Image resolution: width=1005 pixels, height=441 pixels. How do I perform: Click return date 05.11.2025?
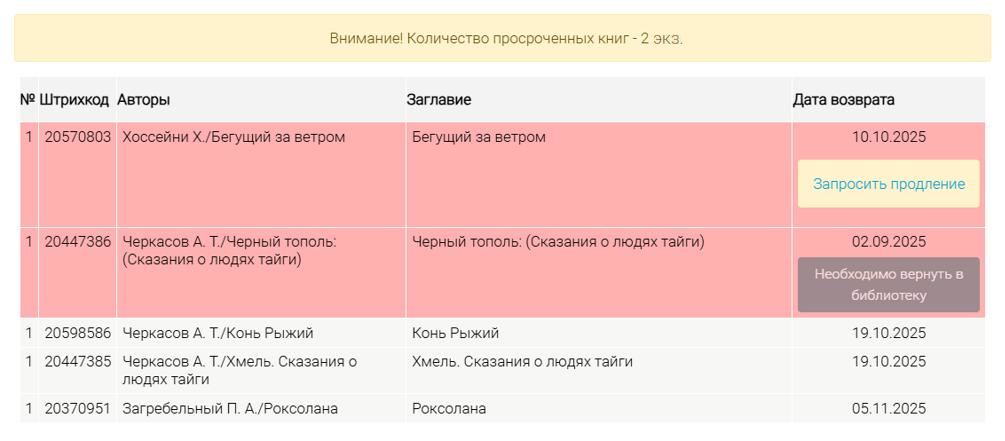coord(889,409)
